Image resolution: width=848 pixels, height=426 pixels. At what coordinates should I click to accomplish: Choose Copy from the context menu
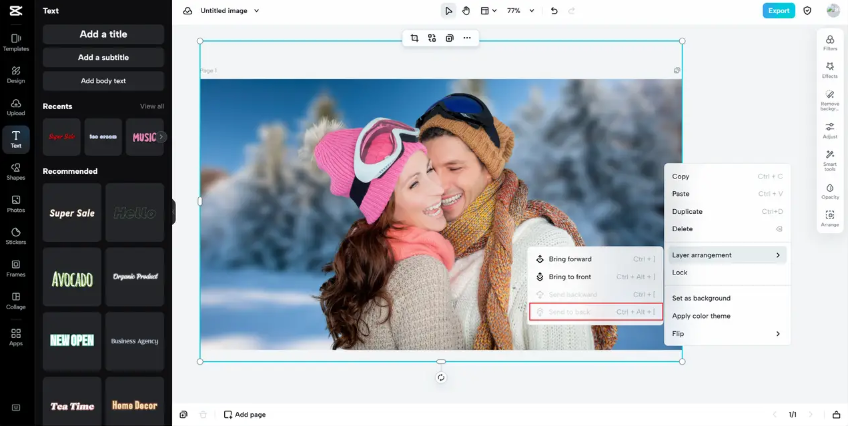click(727, 176)
